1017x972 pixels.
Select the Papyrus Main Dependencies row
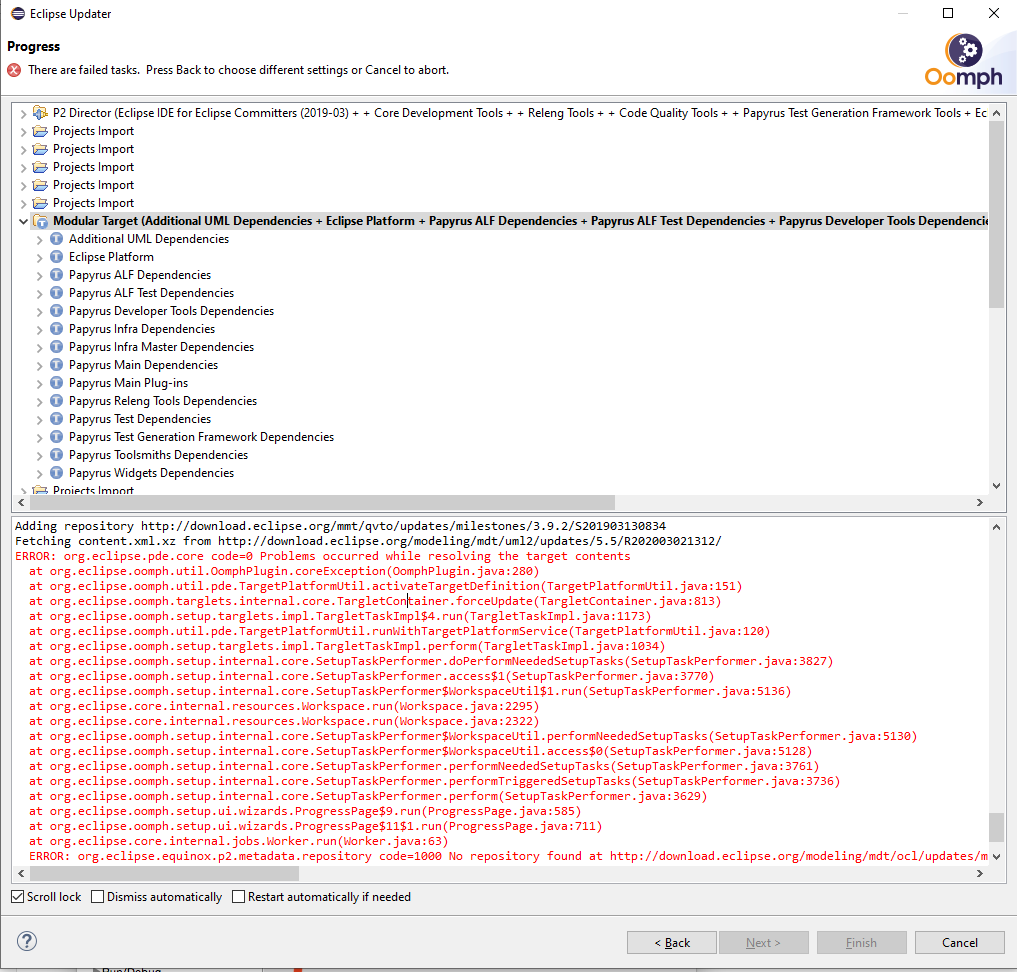point(143,365)
